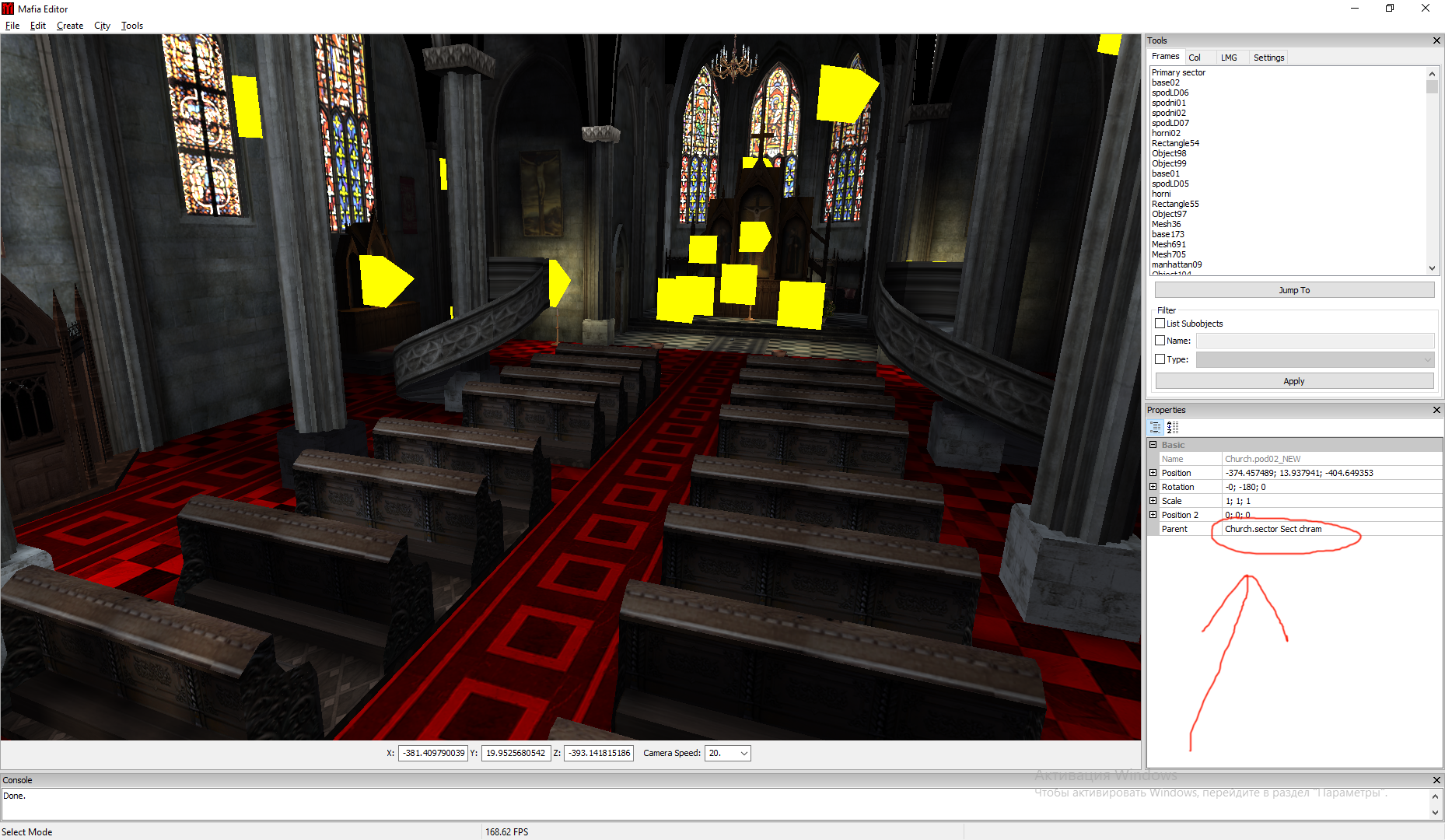The height and width of the screenshot is (840, 1445).
Task: Expand the Position 2 property
Action: [x=1153, y=515]
